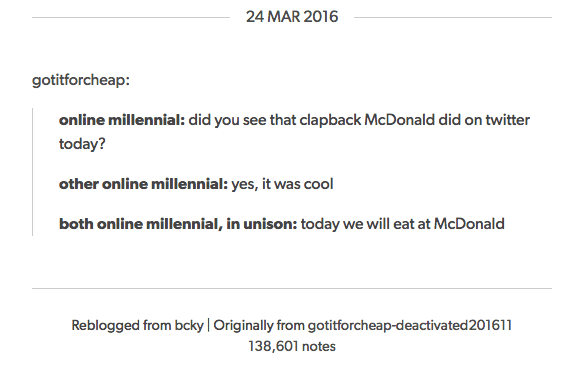The height and width of the screenshot is (378, 584).
Task: Click the divider line right of the date
Action: pos(453,17)
